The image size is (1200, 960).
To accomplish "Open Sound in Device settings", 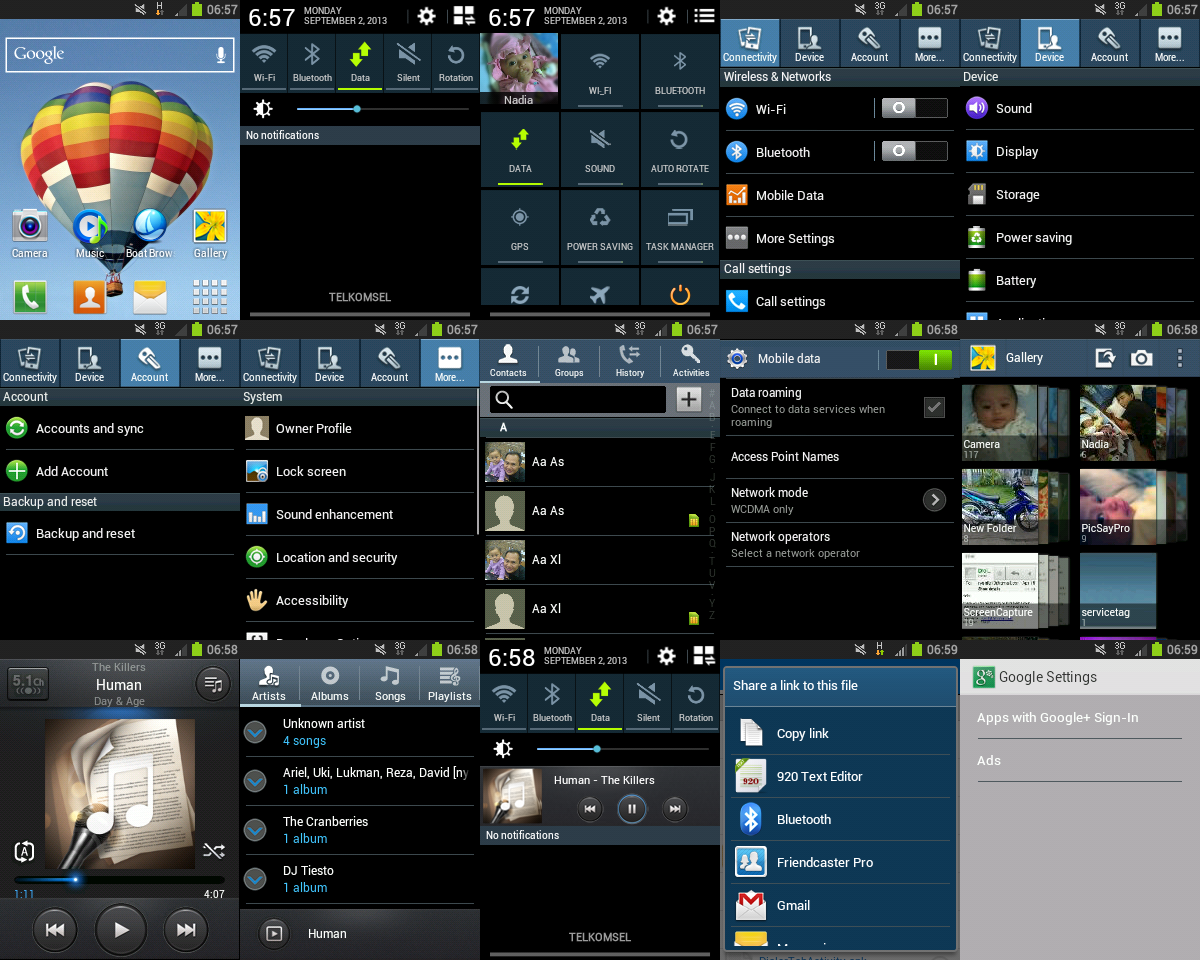I will (x=1080, y=108).
